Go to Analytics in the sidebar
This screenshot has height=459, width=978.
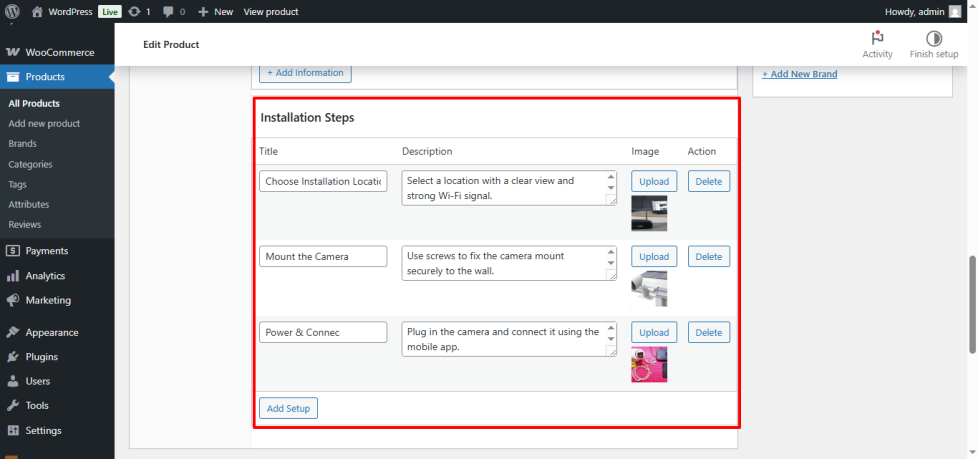click(45, 276)
